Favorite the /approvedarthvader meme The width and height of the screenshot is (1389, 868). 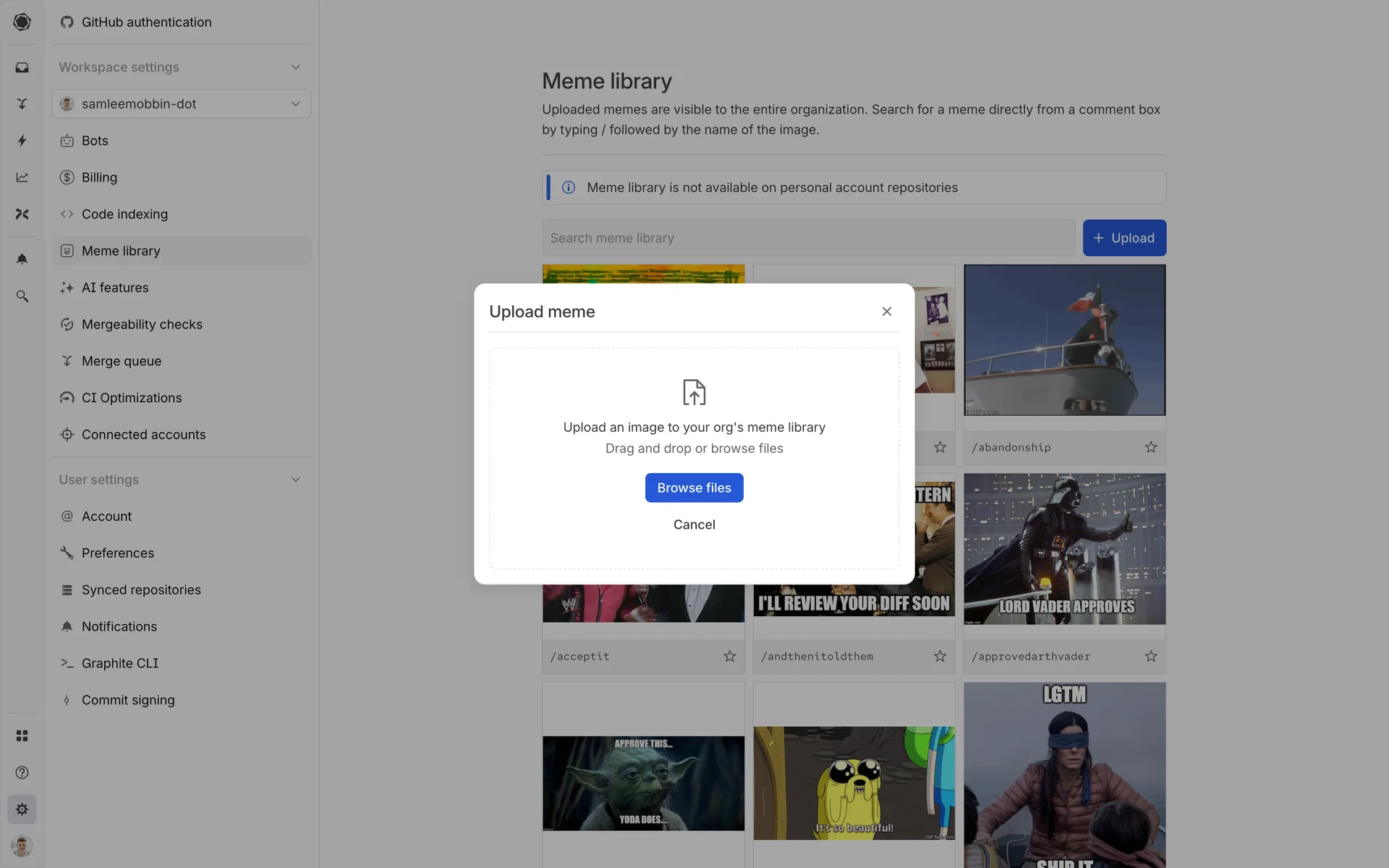tap(1150, 657)
